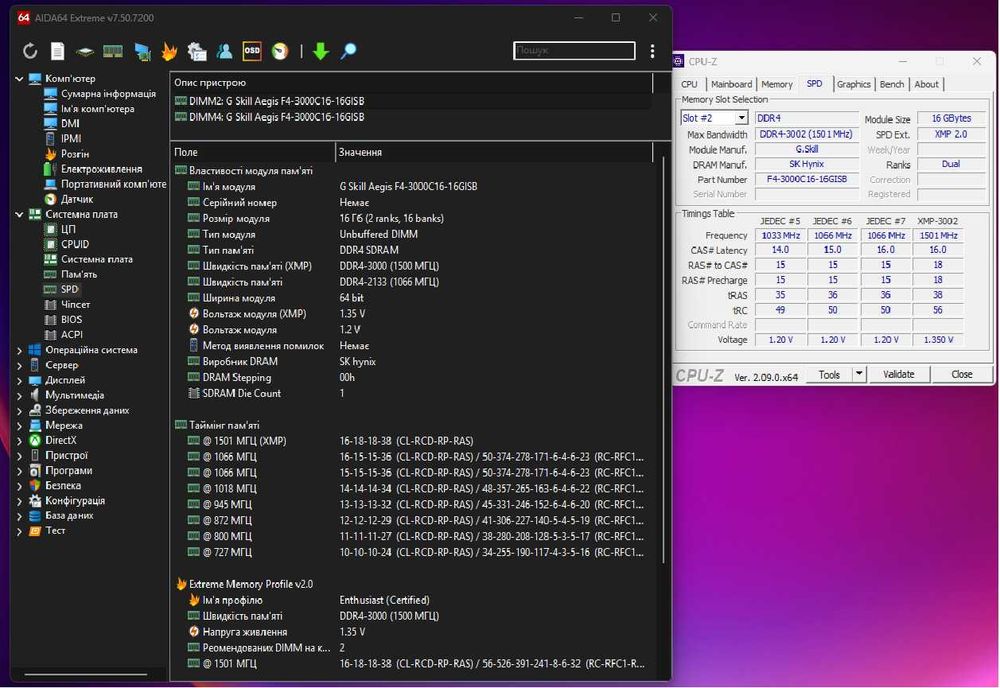Click the Опис пристрою header
Viewport: 1000px width, 688px height.
pyautogui.click(x=411, y=83)
